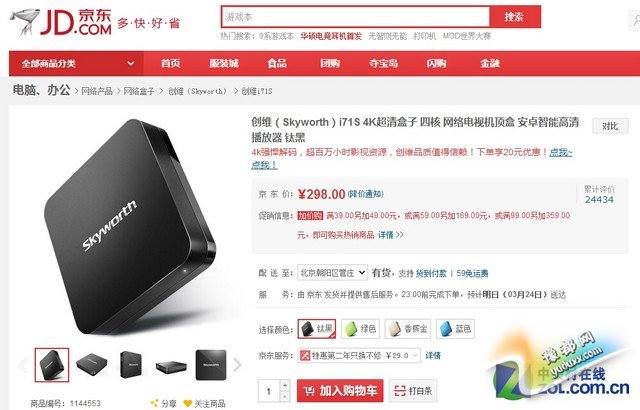The height and width of the screenshot is (410, 640).
Task: Open the 京东服务 warranty dropdown
Action: pyautogui.click(x=359, y=356)
